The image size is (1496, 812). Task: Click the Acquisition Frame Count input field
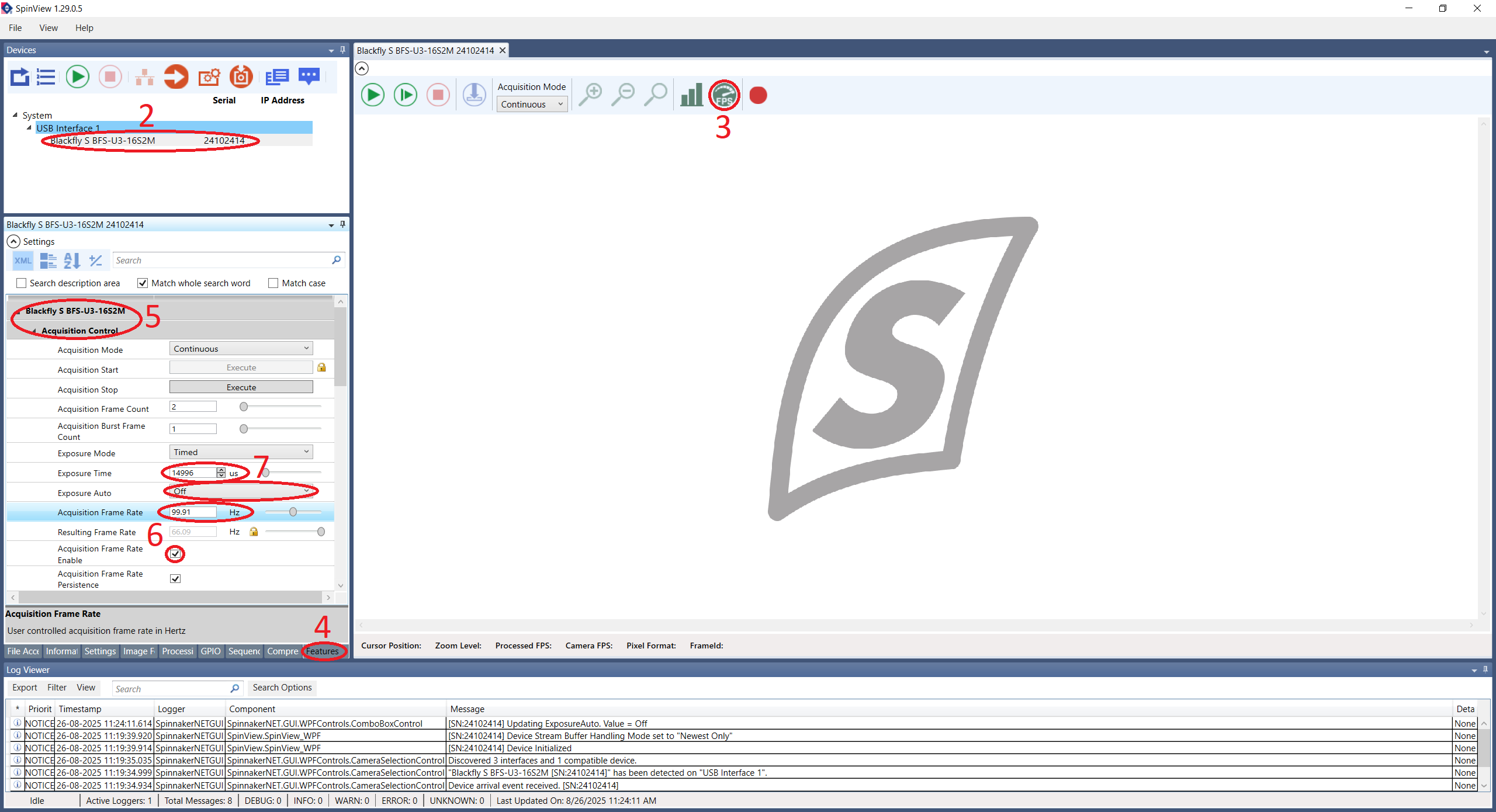click(x=192, y=407)
